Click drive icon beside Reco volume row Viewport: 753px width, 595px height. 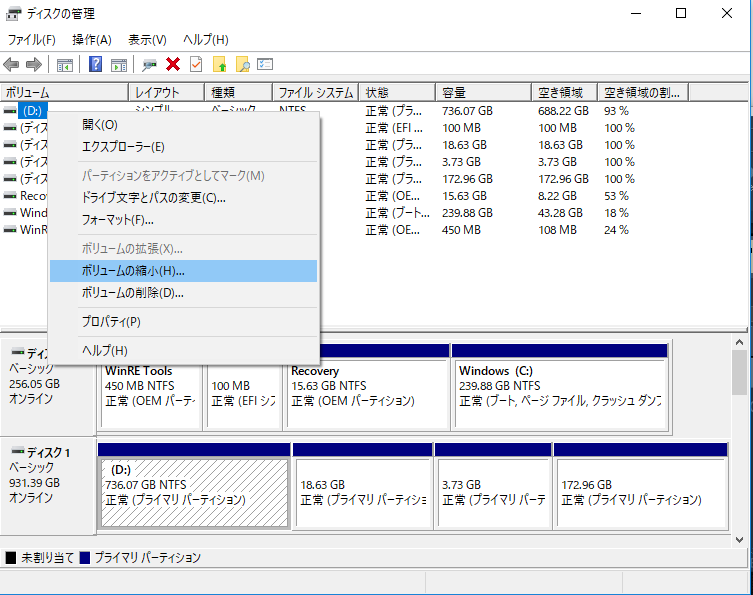[10, 195]
